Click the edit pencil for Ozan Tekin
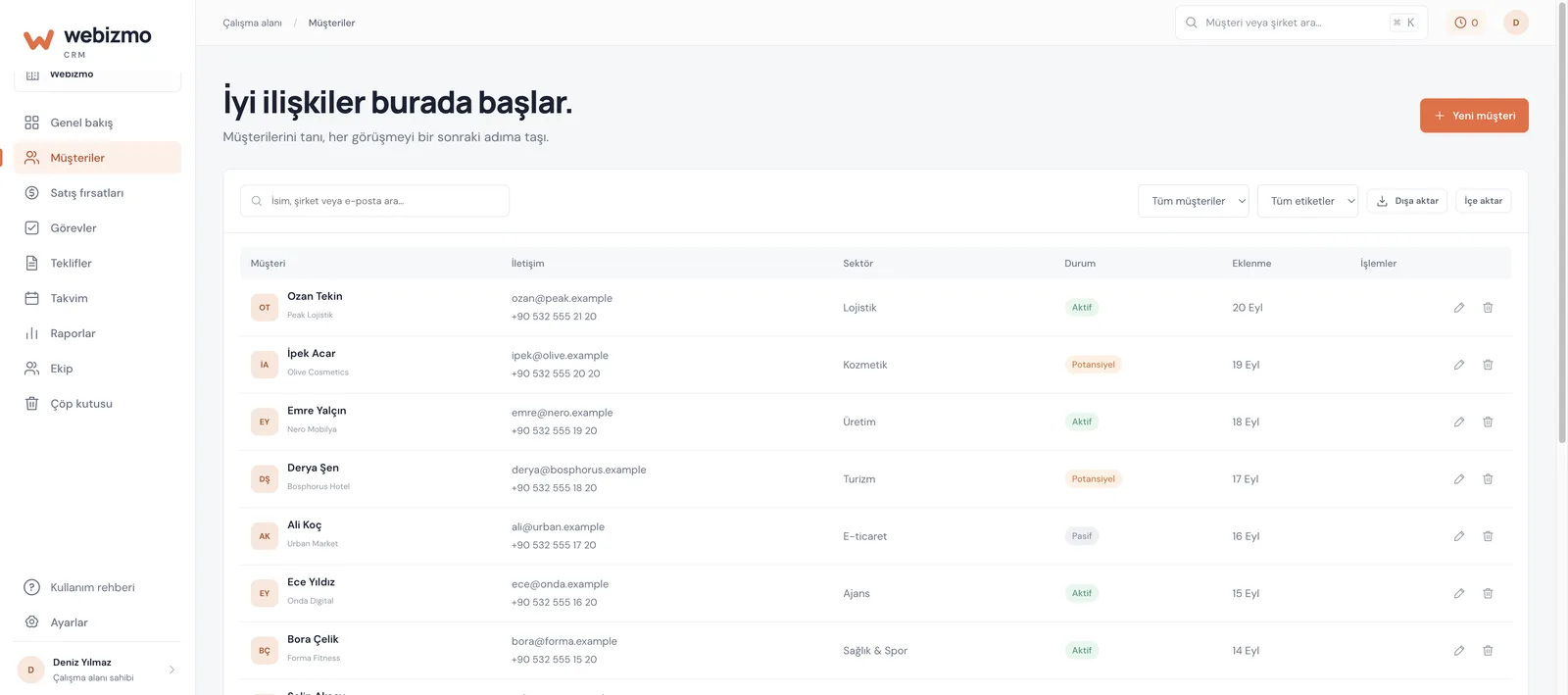This screenshot has width=1568, height=695. [x=1459, y=308]
